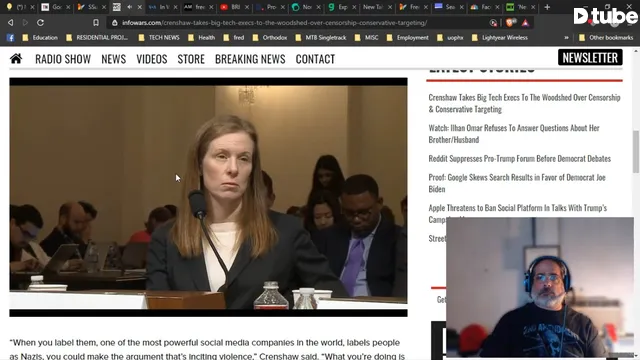Close the active Infowars tab
Viewport: 640px width, 360px height.
point(140,7)
